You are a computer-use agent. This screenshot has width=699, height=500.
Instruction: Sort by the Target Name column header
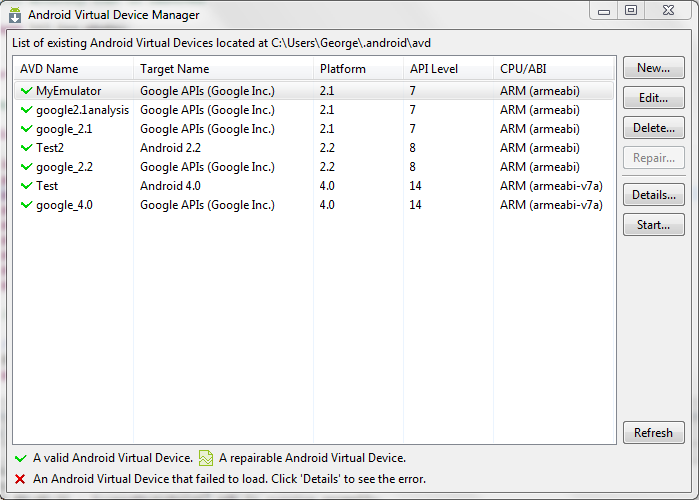coord(223,69)
